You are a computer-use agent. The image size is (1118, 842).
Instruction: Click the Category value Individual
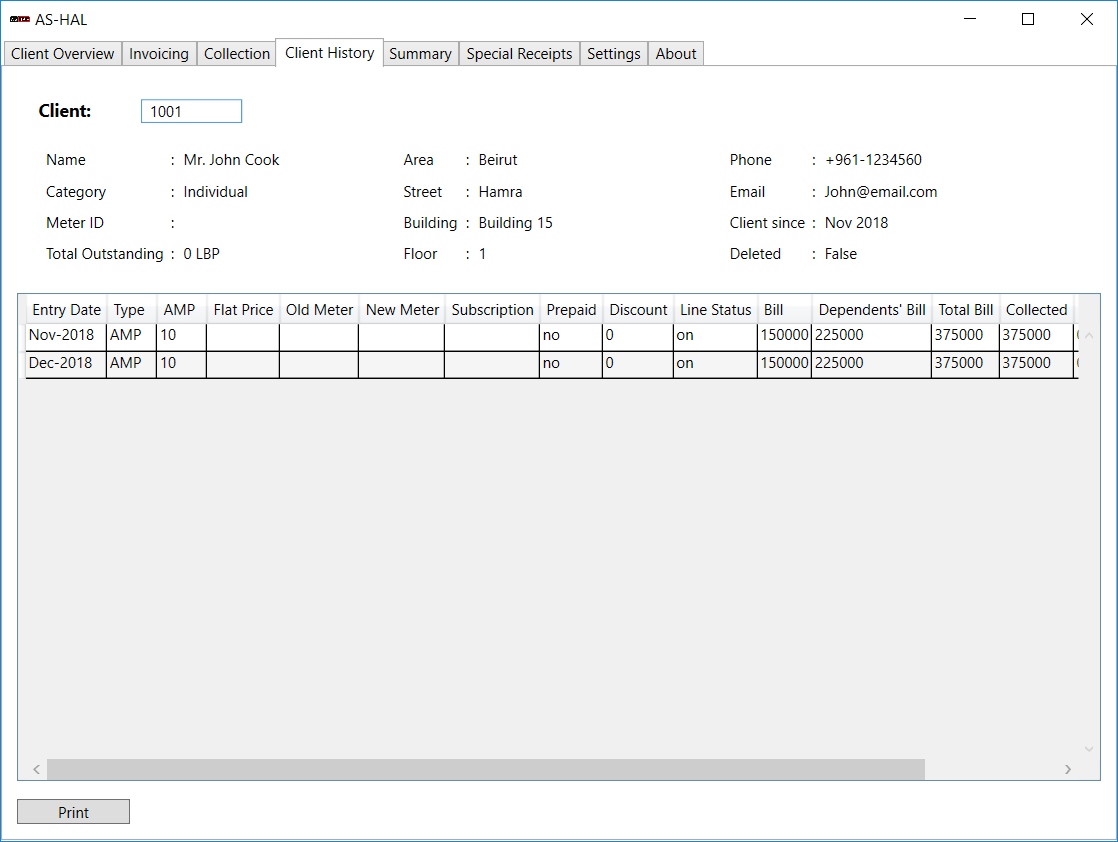(x=215, y=192)
